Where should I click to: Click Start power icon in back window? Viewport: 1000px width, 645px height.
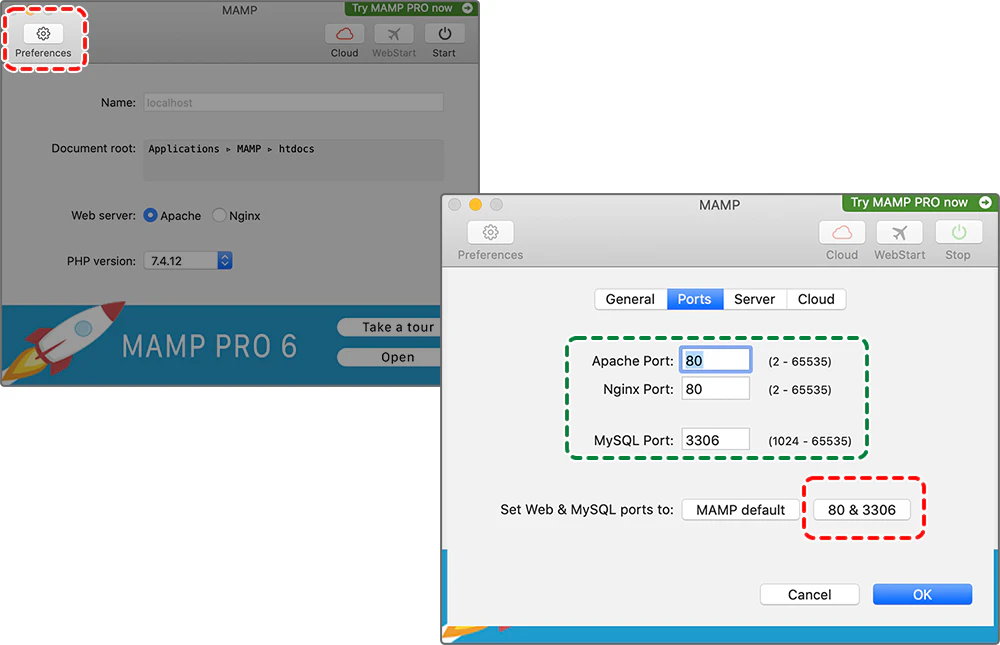tap(445, 34)
